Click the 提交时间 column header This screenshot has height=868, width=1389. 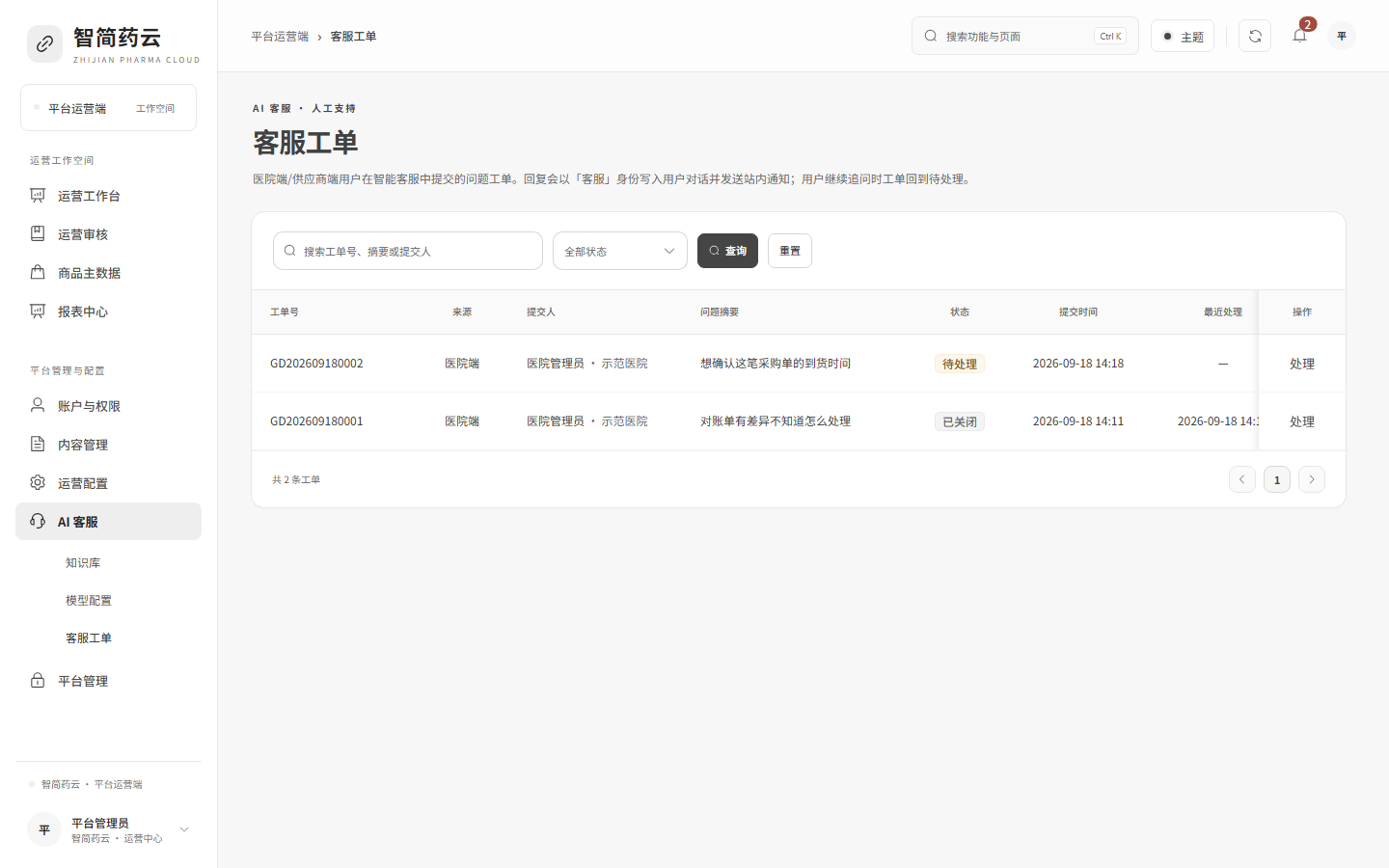tap(1078, 312)
